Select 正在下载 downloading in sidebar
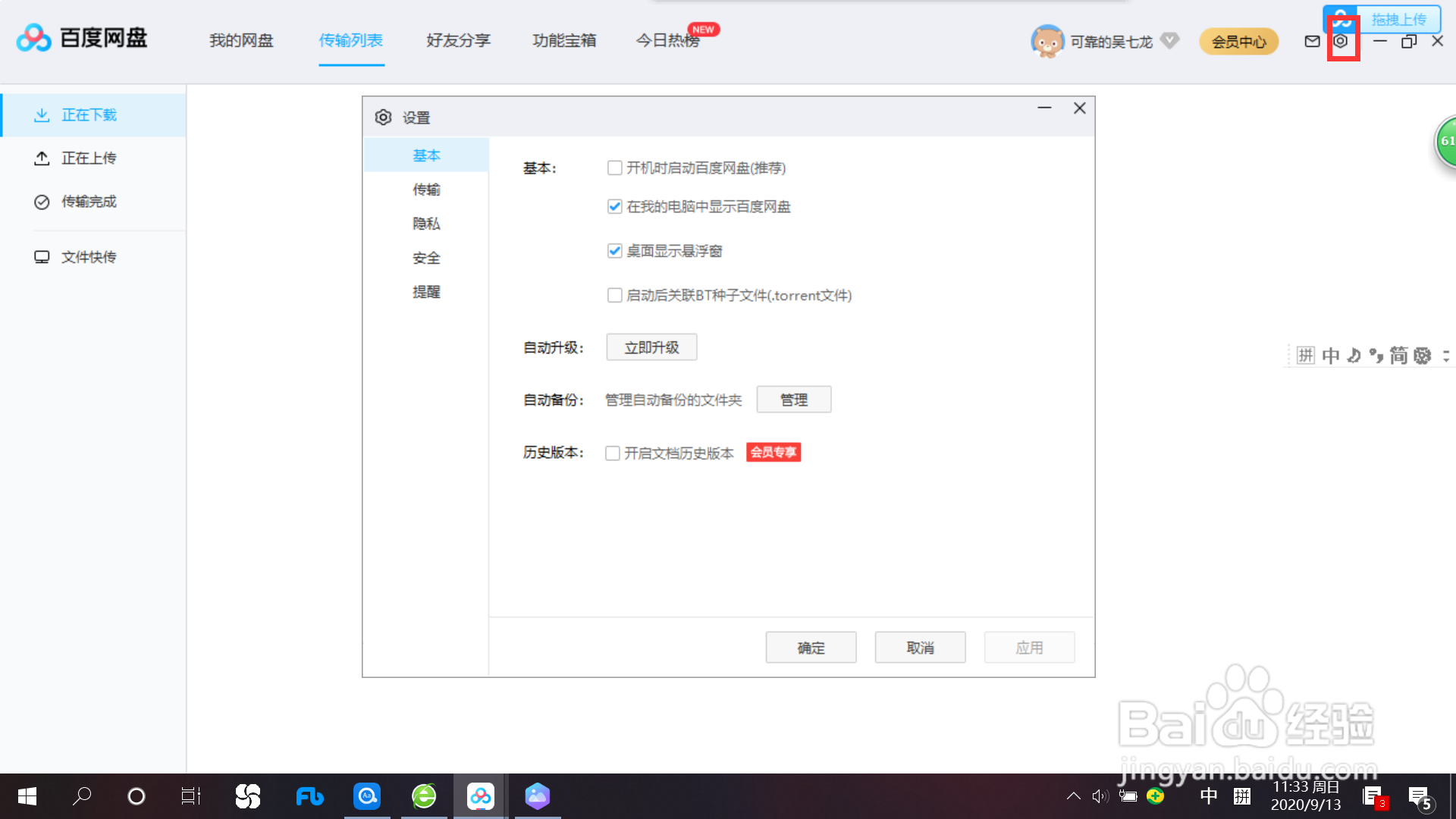 point(89,115)
